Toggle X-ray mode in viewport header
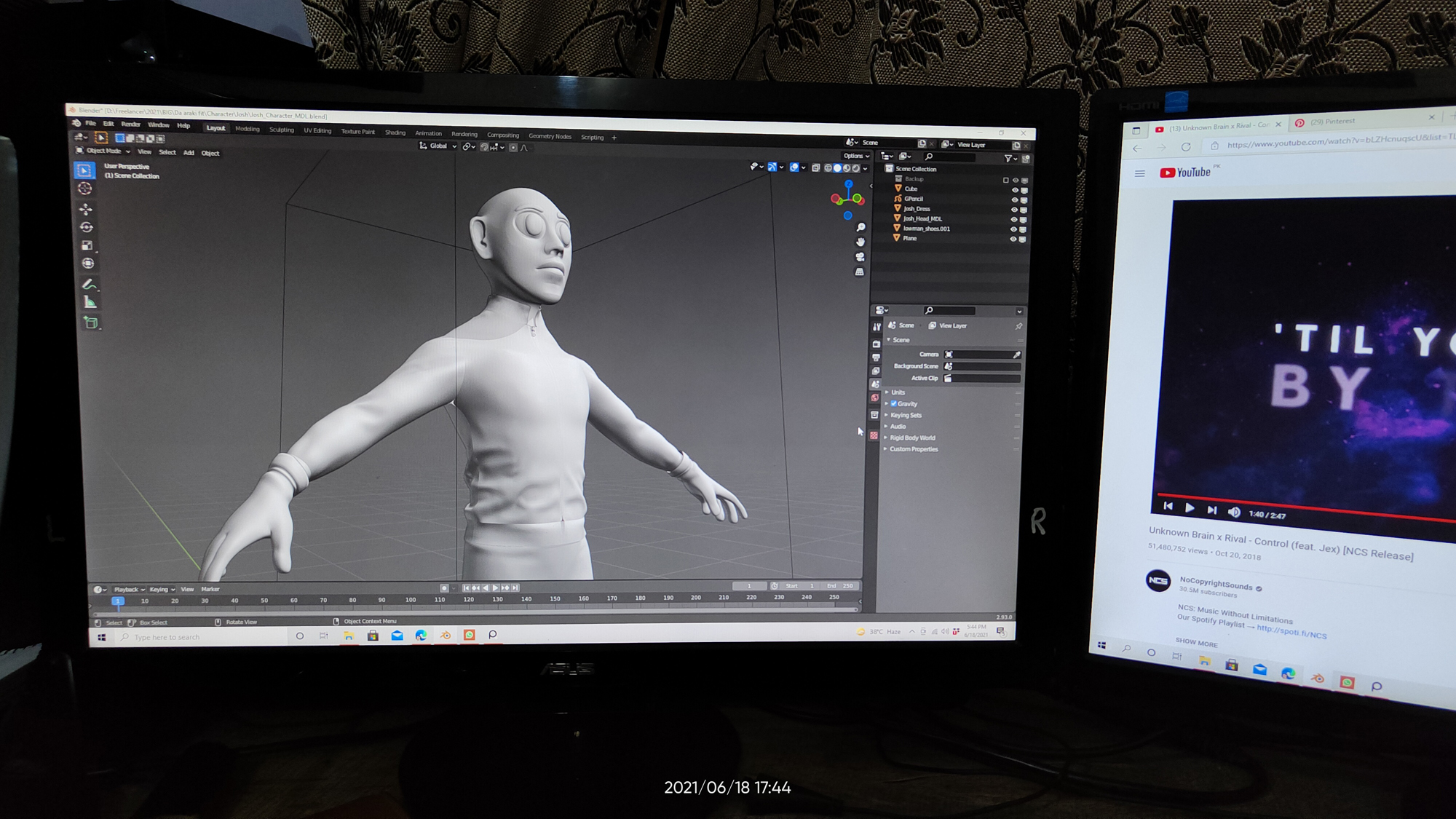The height and width of the screenshot is (819, 1456). tap(816, 168)
